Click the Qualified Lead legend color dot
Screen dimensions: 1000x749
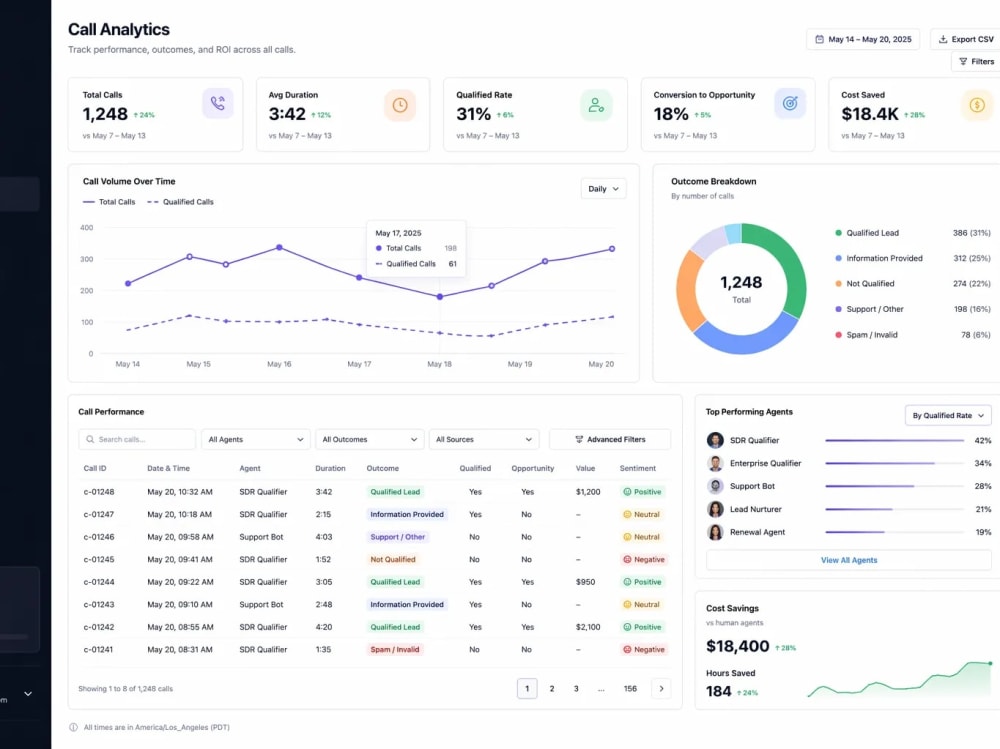(x=838, y=233)
